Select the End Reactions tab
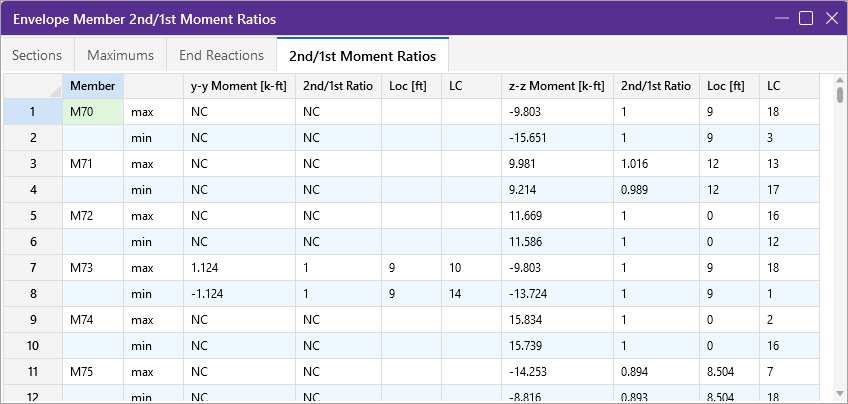Image resolution: width=848 pixels, height=404 pixels. pyautogui.click(x=221, y=55)
